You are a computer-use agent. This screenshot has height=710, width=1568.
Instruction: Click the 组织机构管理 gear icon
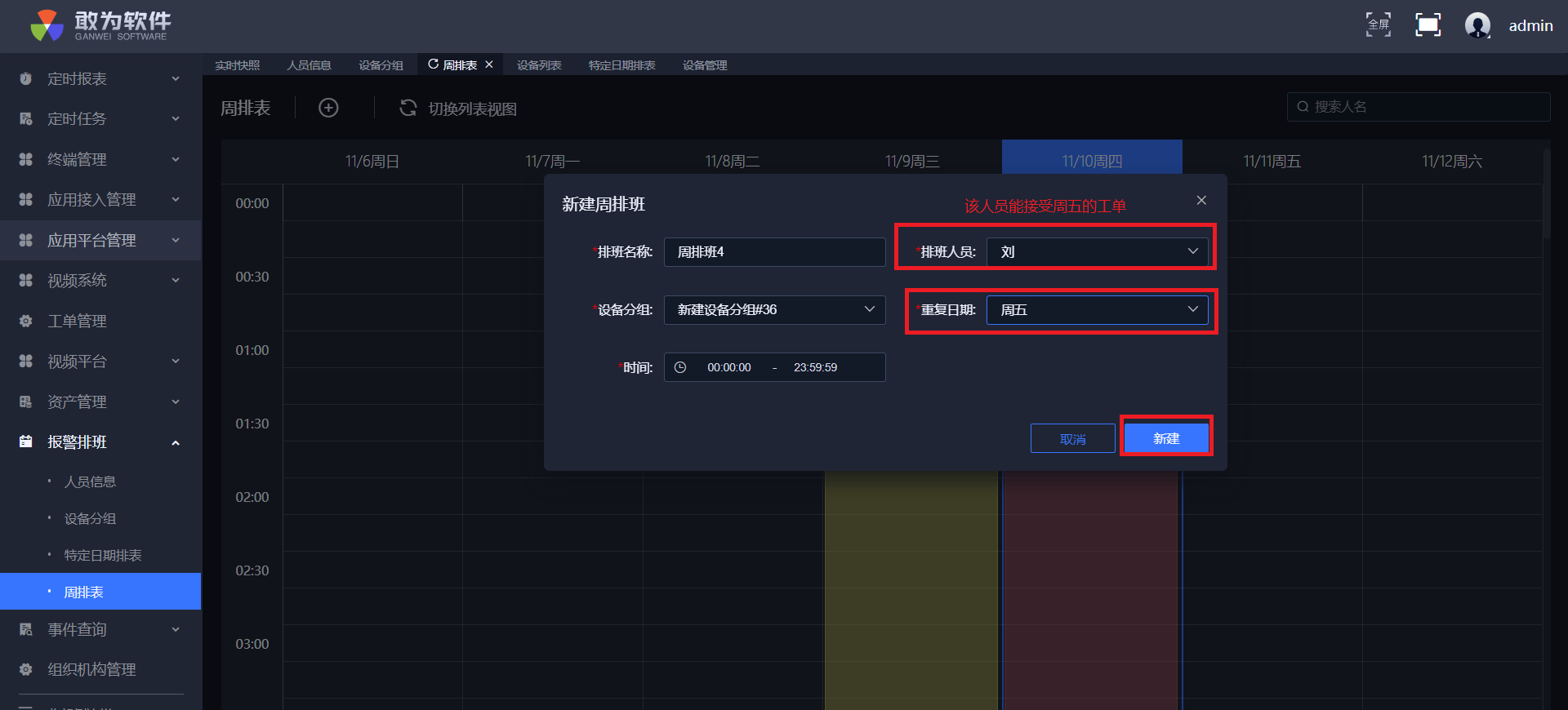[26, 669]
